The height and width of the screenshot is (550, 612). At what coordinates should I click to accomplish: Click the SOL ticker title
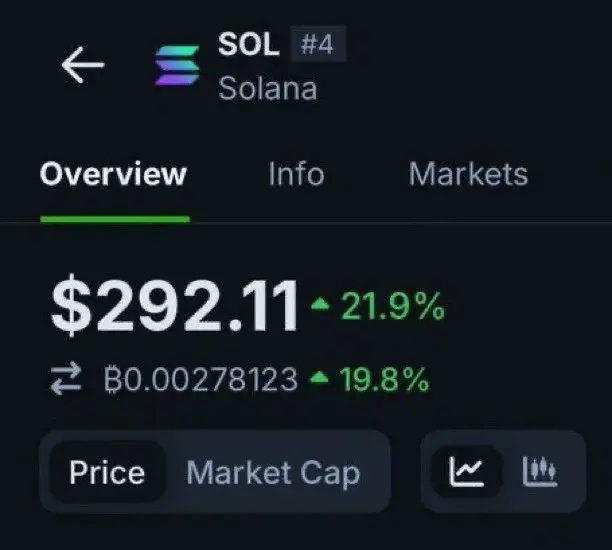click(249, 44)
